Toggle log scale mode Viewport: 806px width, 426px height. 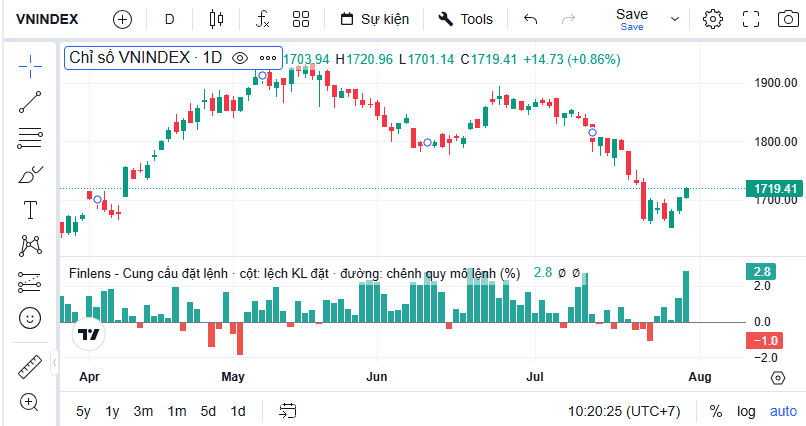click(746, 411)
